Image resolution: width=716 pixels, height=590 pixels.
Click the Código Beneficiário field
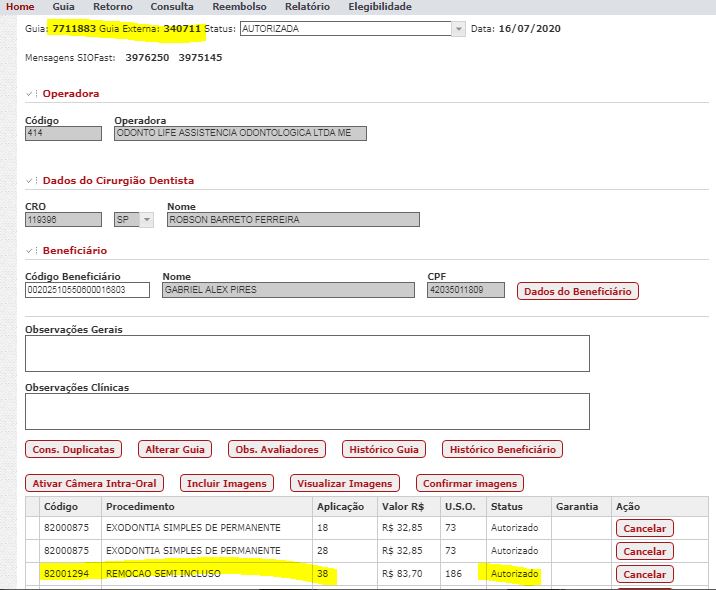coord(88,290)
